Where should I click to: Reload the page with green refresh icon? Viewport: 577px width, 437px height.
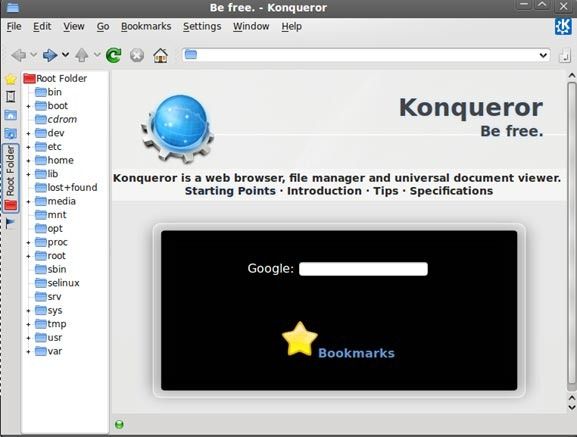[x=114, y=55]
